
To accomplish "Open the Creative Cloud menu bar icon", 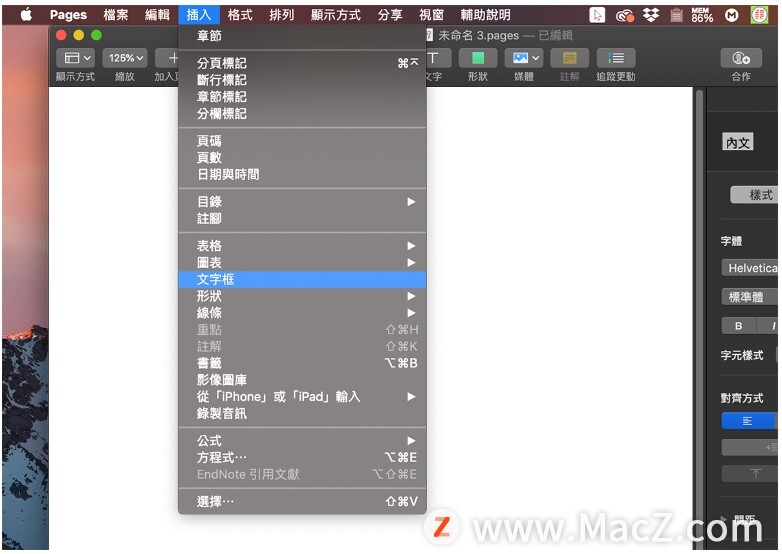I will pyautogui.click(x=624, y=15).
